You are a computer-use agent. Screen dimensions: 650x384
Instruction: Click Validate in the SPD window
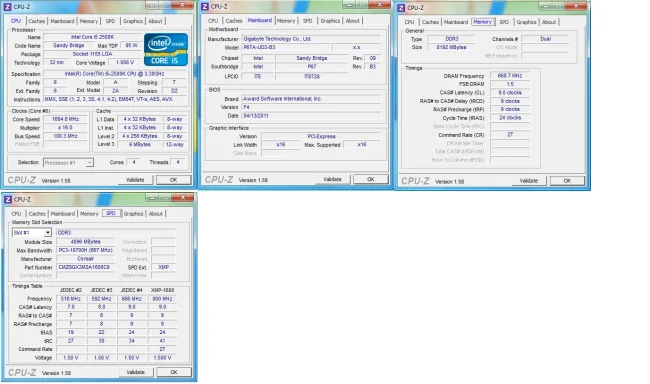(x=136, y=372)
